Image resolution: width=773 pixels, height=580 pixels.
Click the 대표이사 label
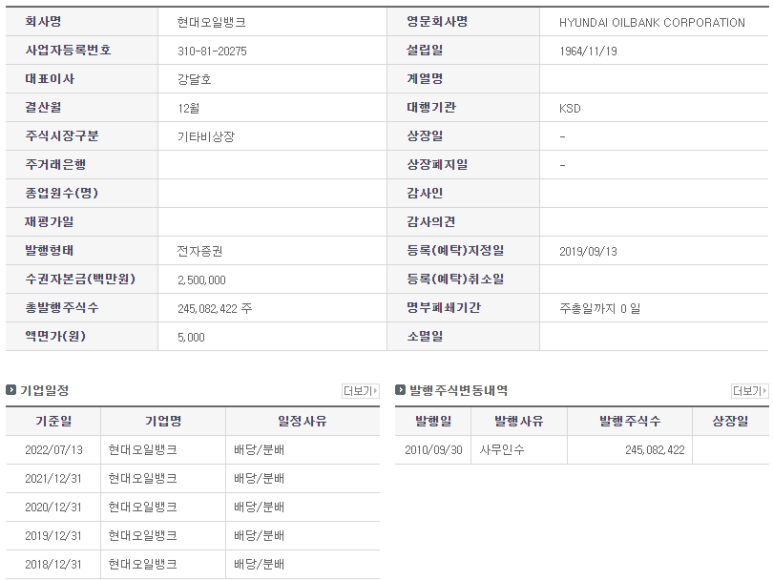point(50,79)
